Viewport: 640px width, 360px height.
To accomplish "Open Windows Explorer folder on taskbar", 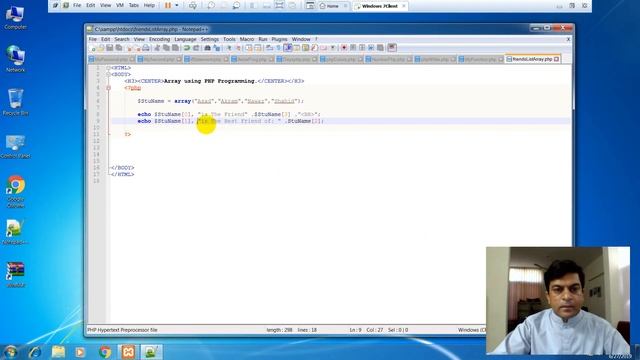I will (58, 352).
